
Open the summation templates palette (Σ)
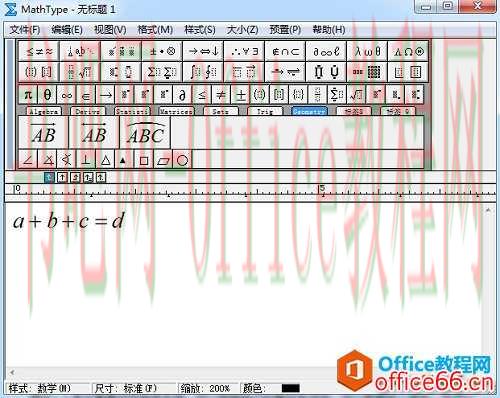(x=162, y=72)
